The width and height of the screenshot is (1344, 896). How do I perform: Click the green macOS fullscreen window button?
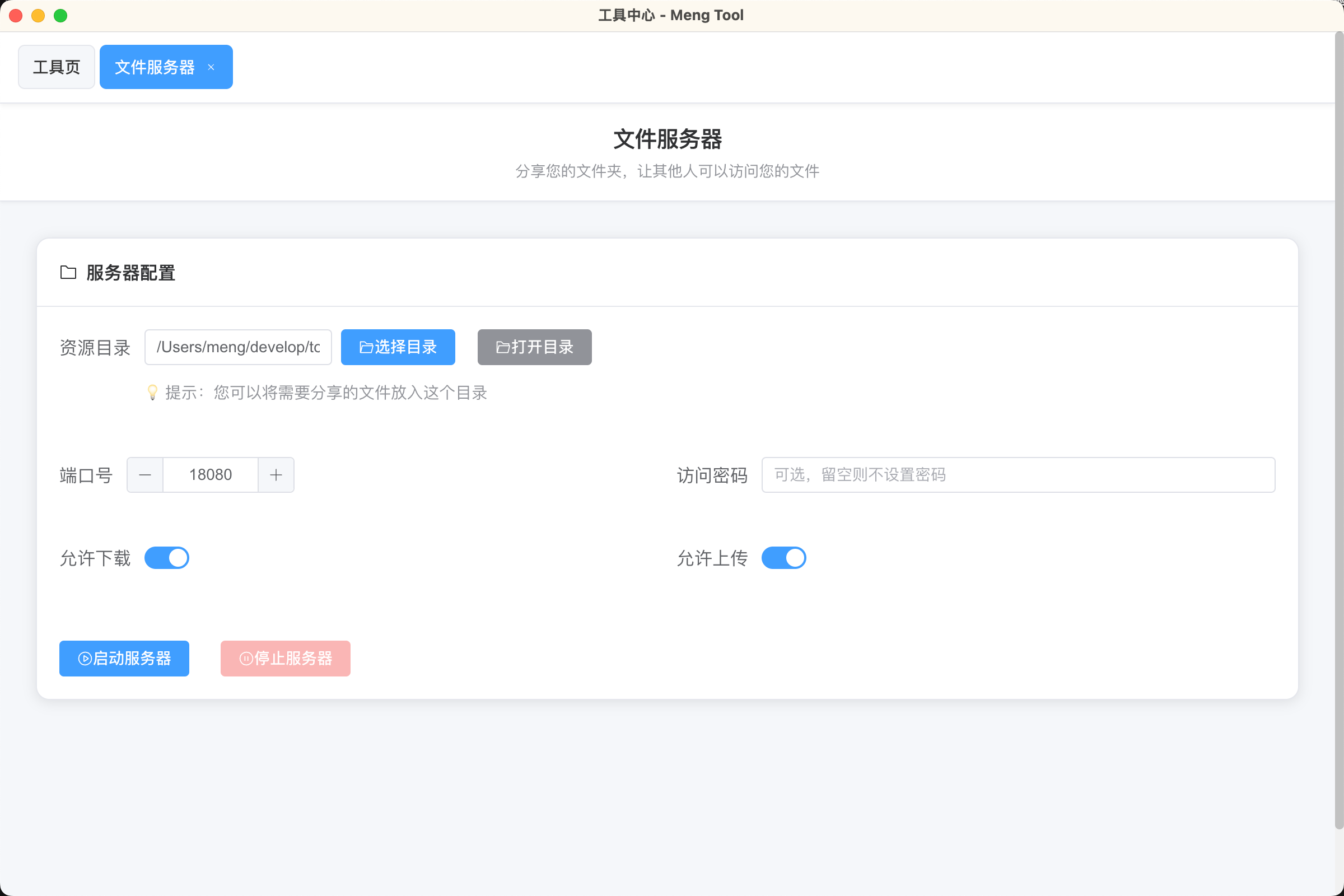pyautogui.click(x=60, y=16)
